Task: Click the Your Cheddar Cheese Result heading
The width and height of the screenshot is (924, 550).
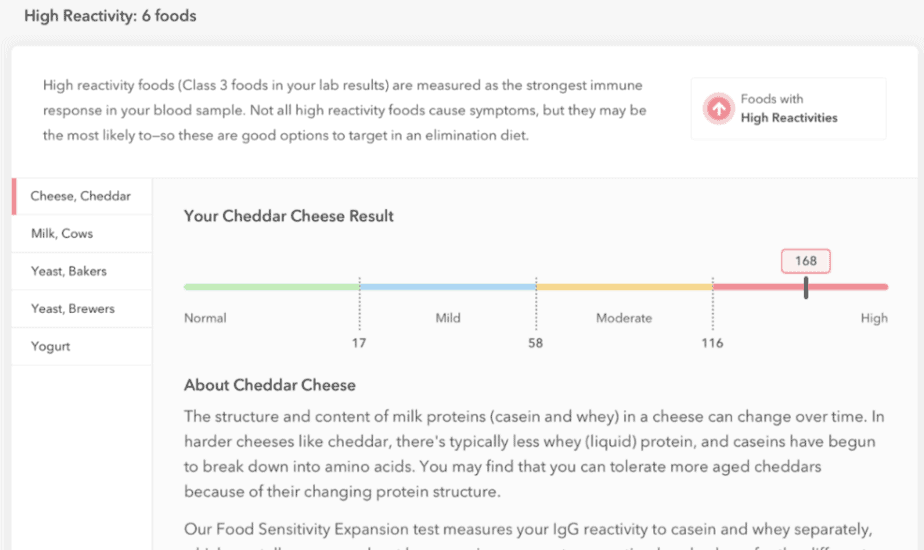Action: tap(289, 216)
